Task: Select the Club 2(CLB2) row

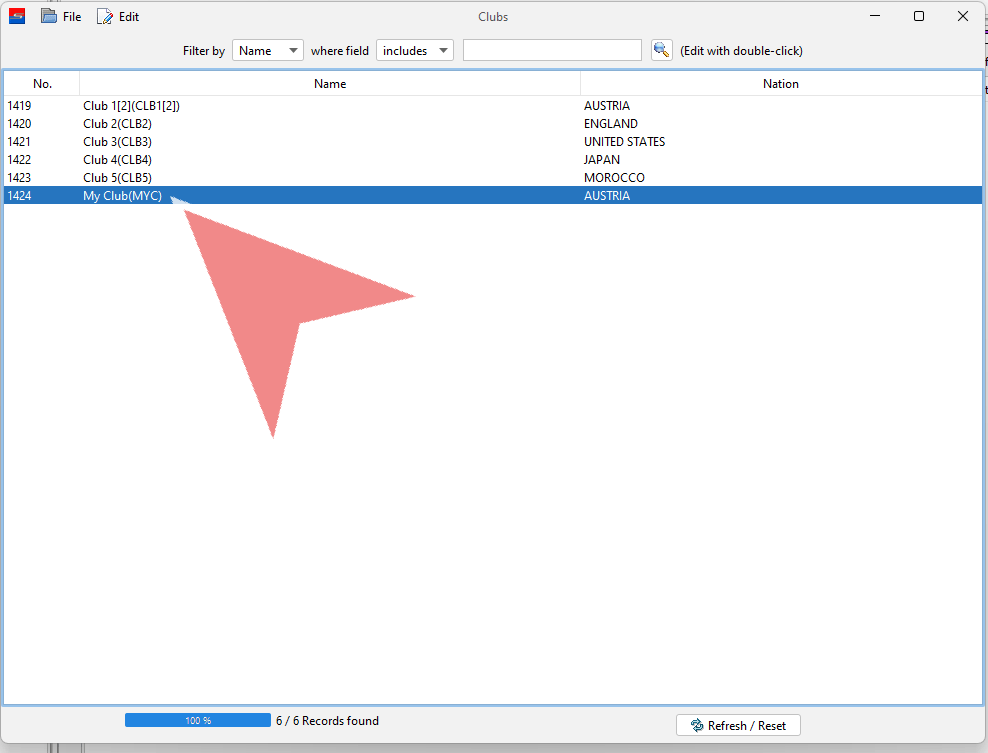Action: point(117,124)
